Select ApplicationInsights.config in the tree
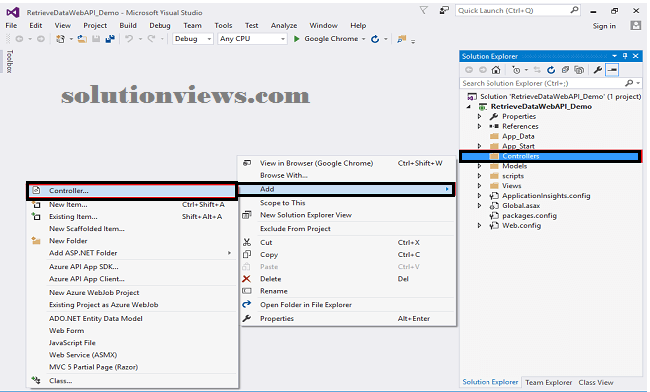The height and width of the screenshot is (392, 650). 546,196
